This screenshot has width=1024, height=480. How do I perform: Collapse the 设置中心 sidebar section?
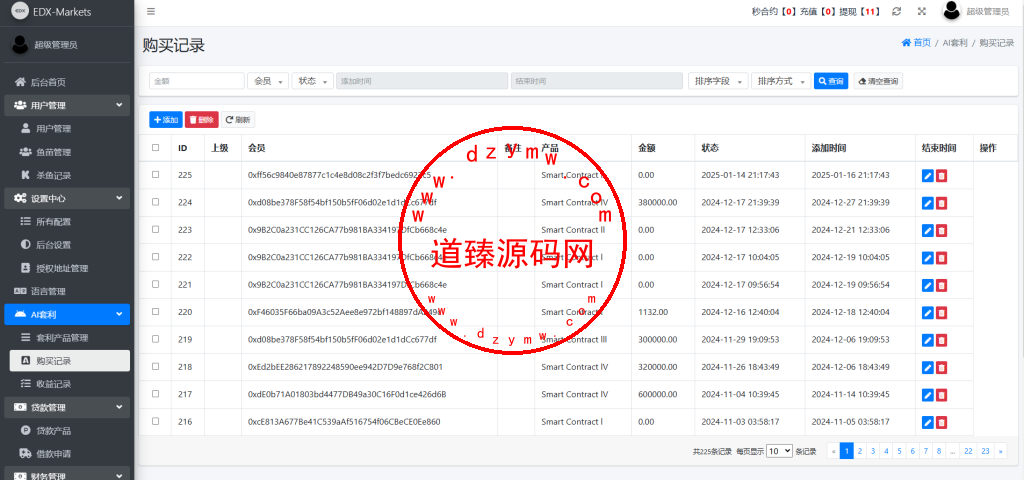pos(67,198)
